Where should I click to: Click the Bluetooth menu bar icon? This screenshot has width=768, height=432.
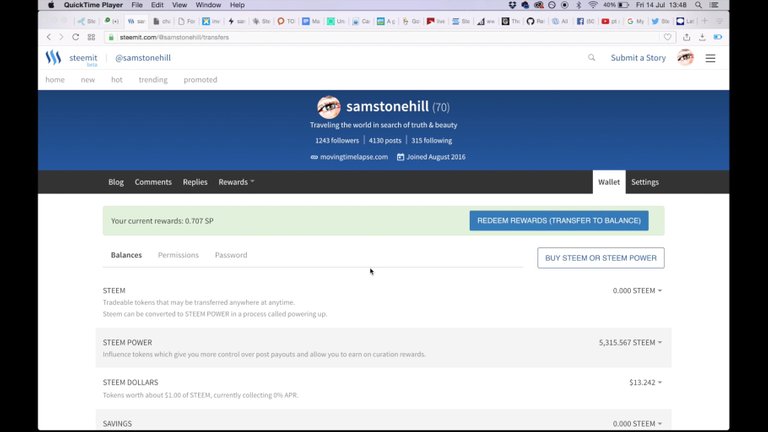coord(578,5)
